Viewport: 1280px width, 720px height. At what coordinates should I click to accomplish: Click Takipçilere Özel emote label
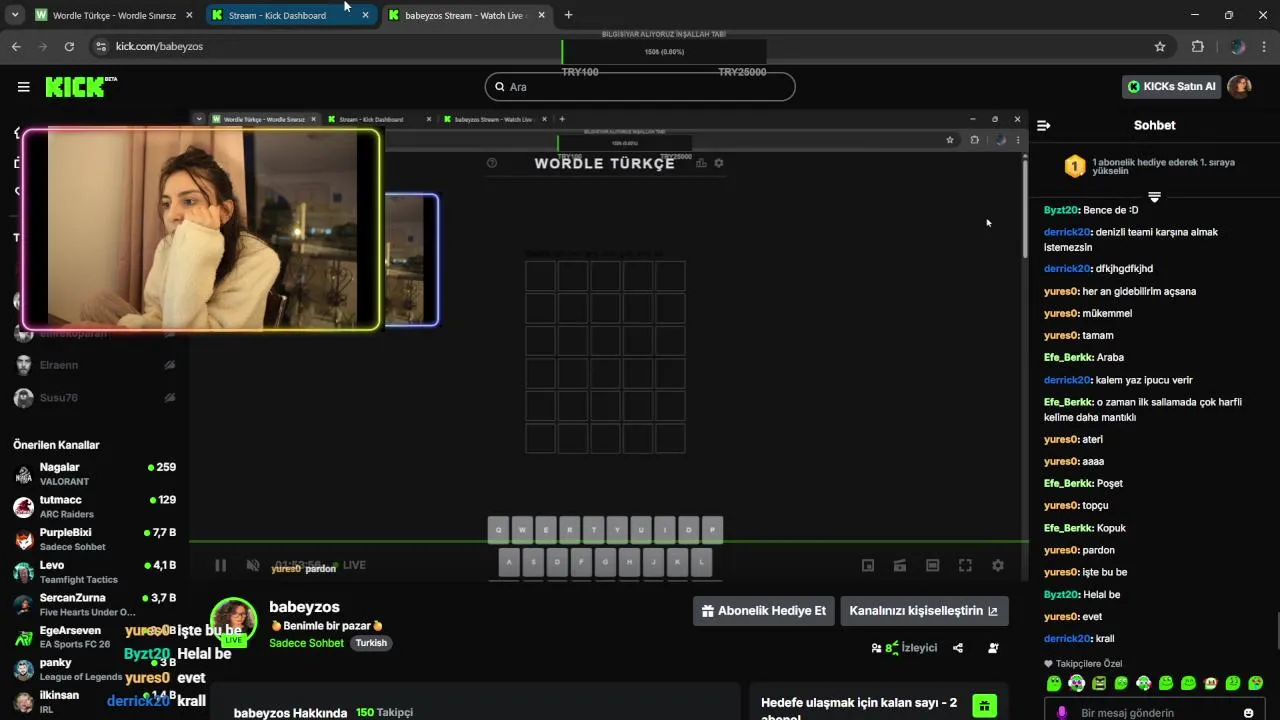[x=1083, y=664]
